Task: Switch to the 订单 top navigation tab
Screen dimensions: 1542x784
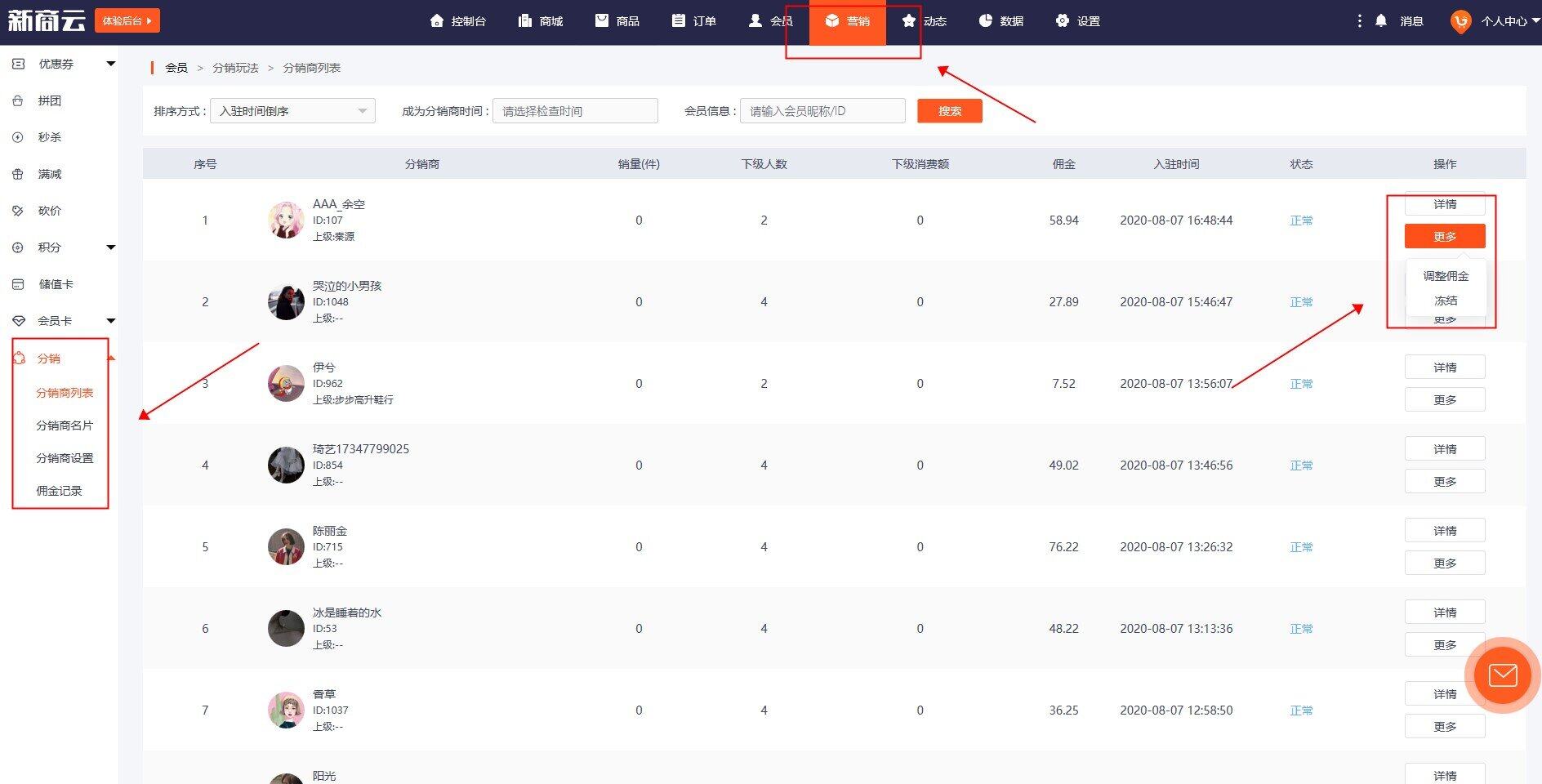Action: coord(694,21)
